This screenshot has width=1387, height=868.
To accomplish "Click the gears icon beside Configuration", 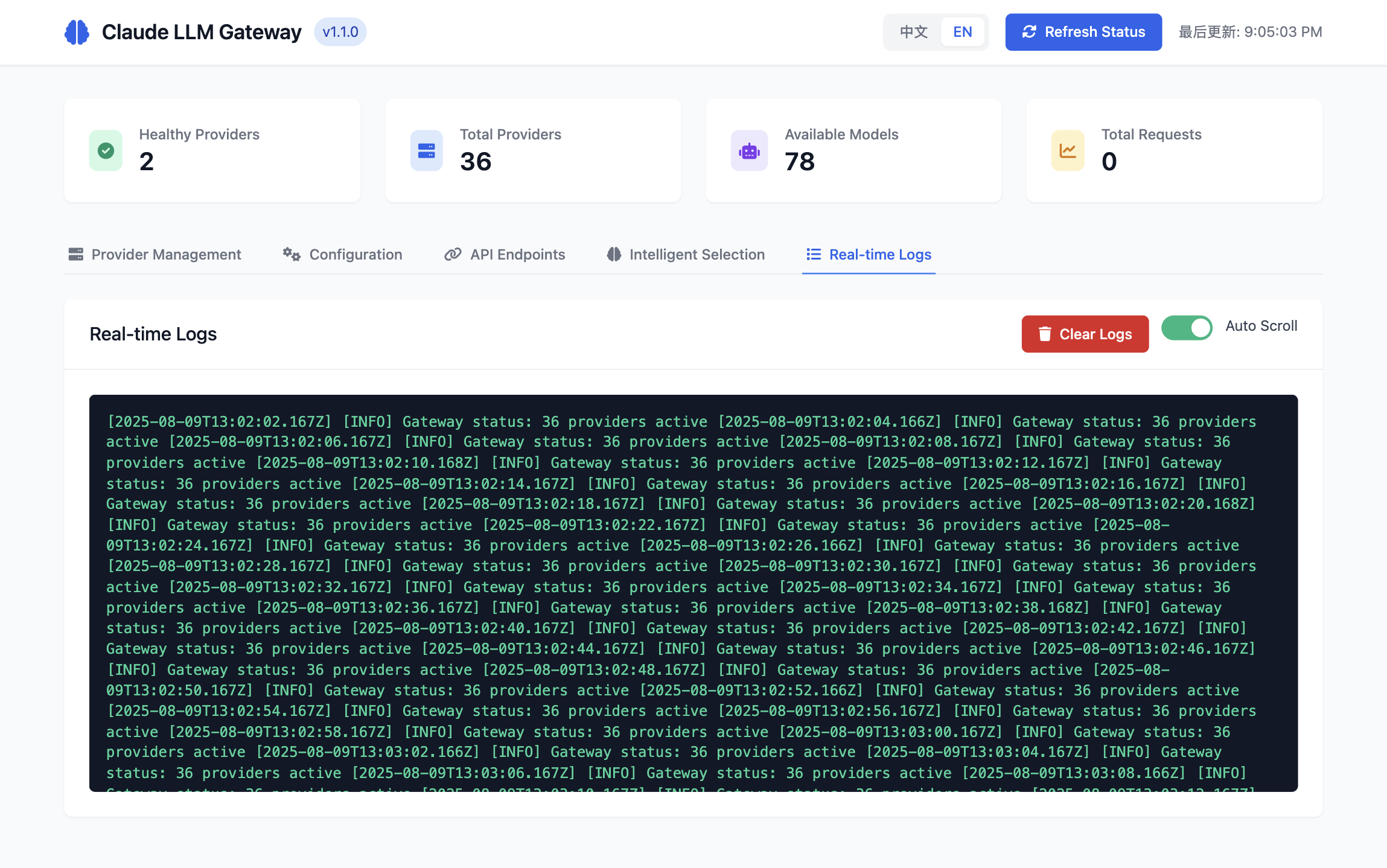I will pyautogui.click(x=292, y=254).
